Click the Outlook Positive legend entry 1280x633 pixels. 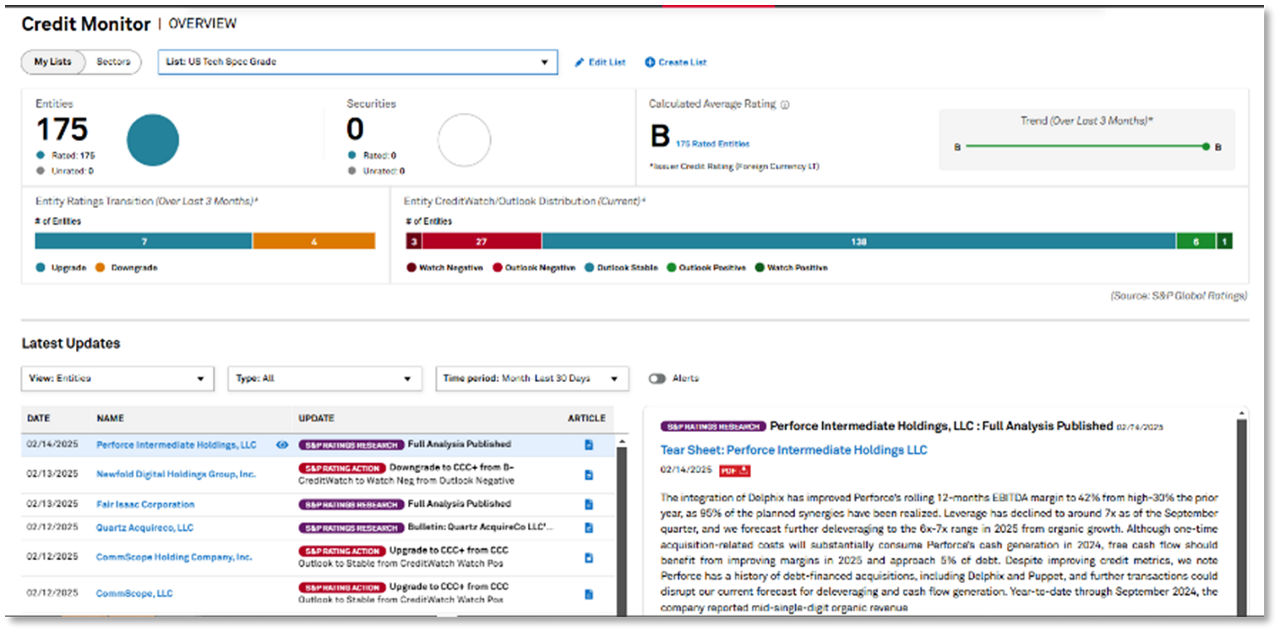coord(706,268)
